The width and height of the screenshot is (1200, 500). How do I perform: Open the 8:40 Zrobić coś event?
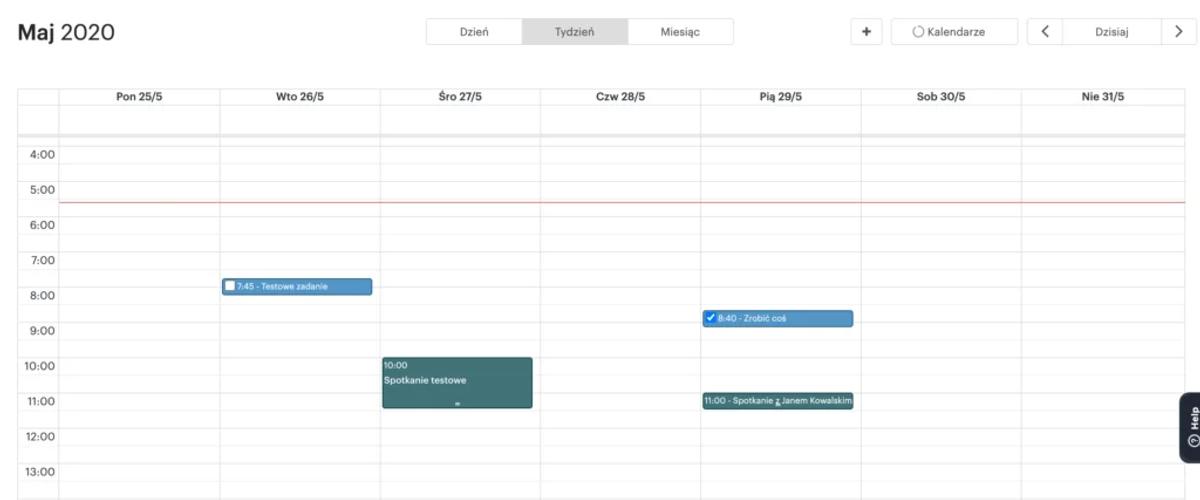[778, 318]
